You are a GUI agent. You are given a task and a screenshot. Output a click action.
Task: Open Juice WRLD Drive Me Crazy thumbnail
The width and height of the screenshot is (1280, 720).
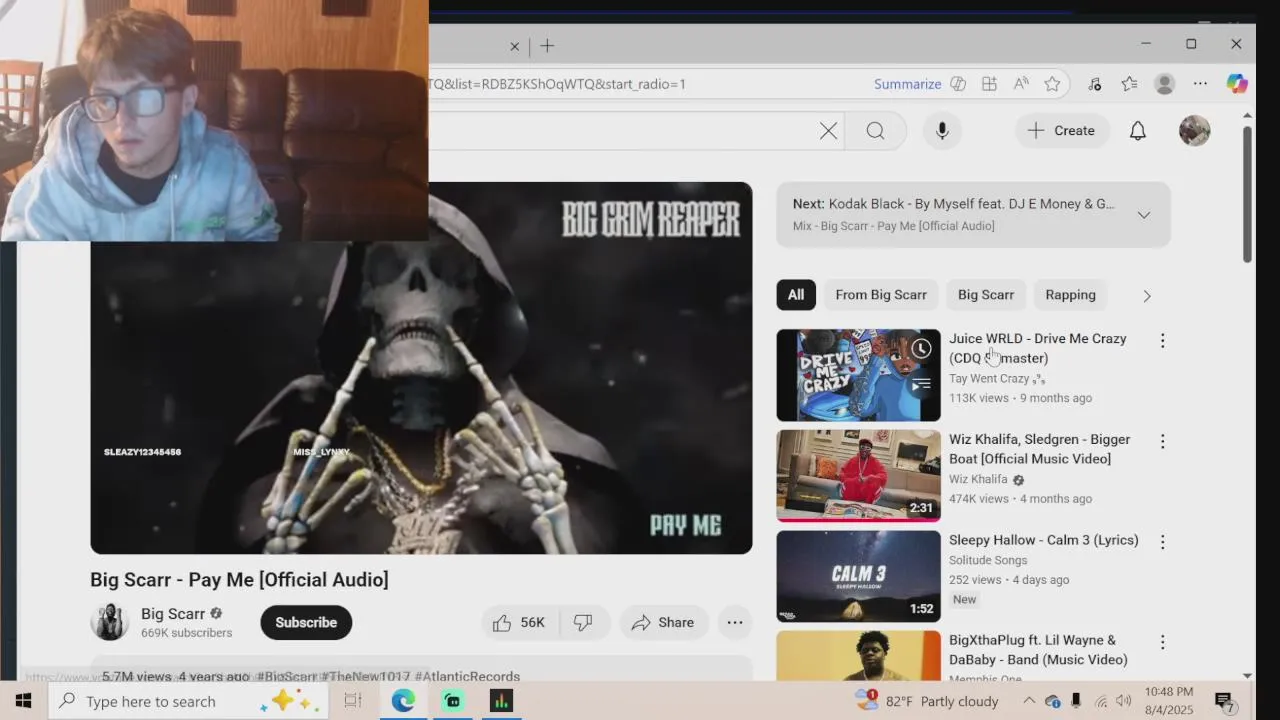pos(858,375)
